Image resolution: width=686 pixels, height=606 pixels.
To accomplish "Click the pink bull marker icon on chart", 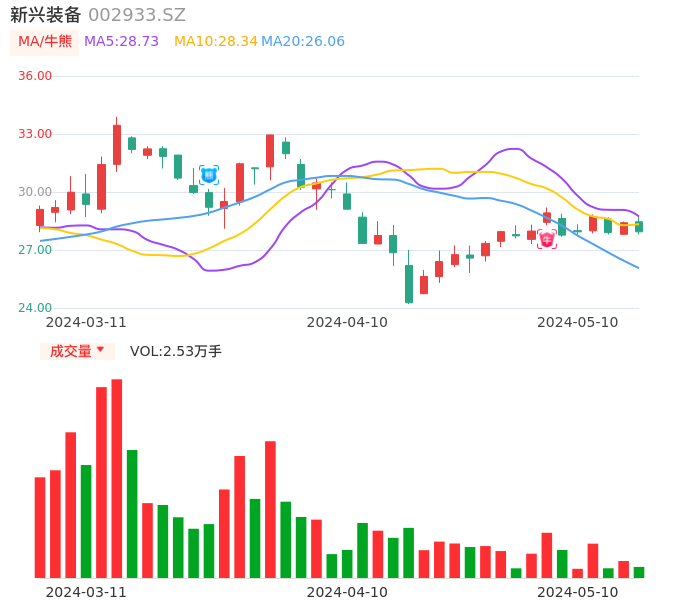I will click(547, 239).
